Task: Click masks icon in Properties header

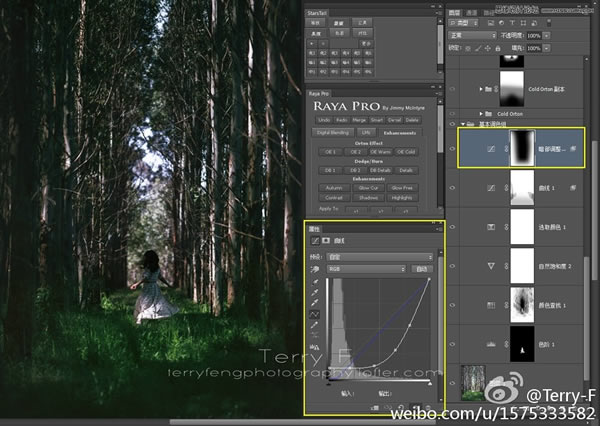Action: [x=326, y=240]
